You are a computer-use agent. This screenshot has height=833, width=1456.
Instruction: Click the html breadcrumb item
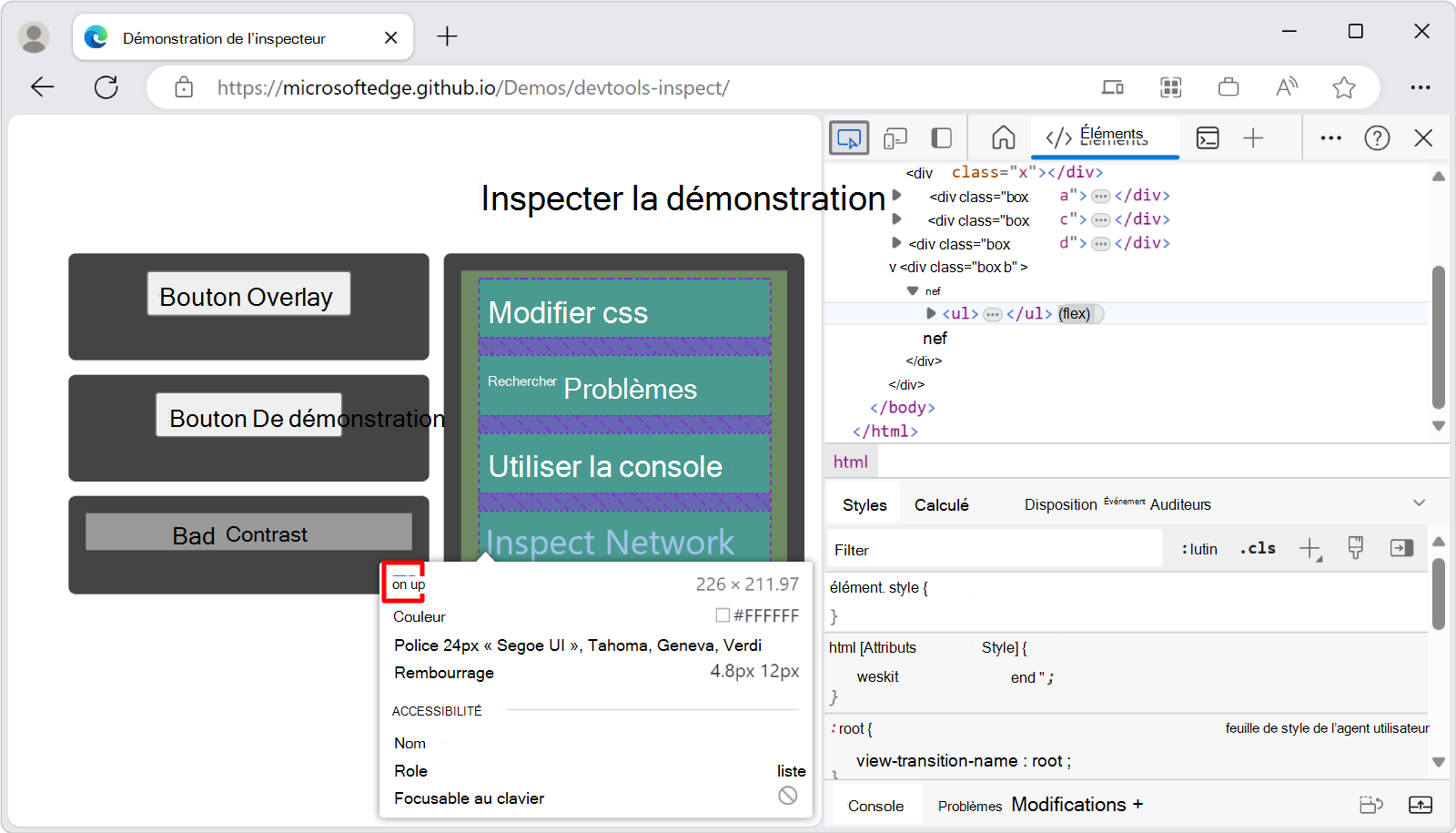(x=850, y=461)
